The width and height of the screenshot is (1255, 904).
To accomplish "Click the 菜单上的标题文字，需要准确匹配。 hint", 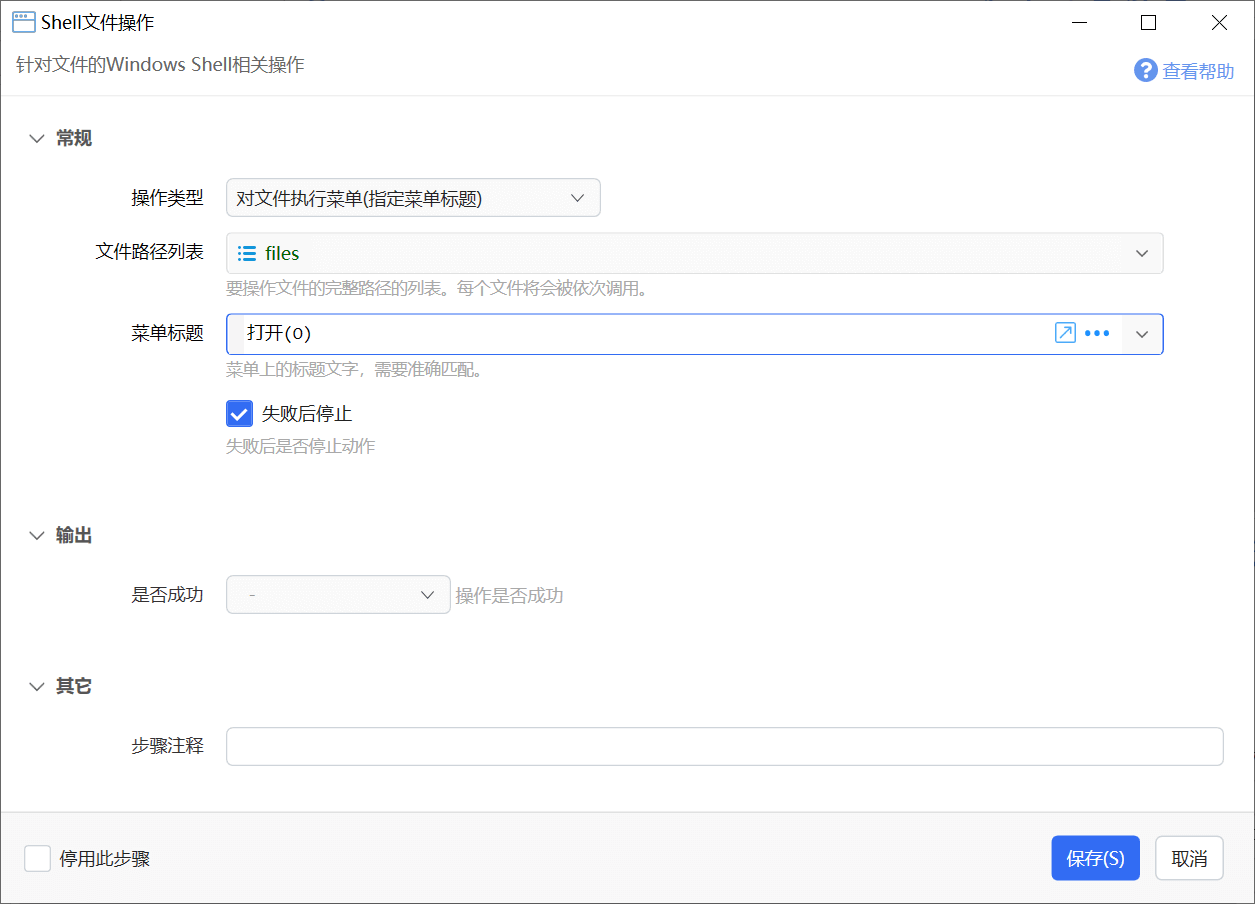I will click(355, 369).
